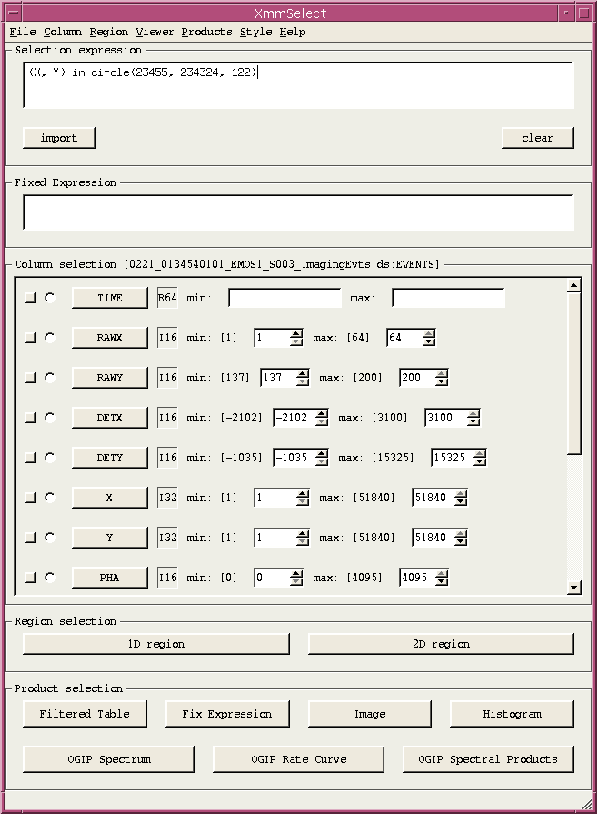The height and width of the screenshot is (814, 597).
Task: Click the column list scroll down arrow
Action: 574,588
